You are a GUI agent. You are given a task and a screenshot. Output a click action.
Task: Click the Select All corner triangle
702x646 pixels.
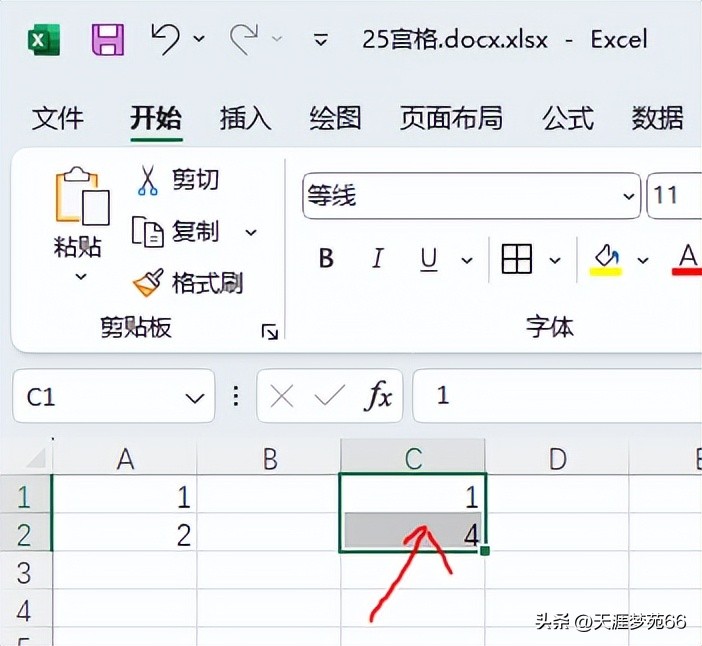36,458
